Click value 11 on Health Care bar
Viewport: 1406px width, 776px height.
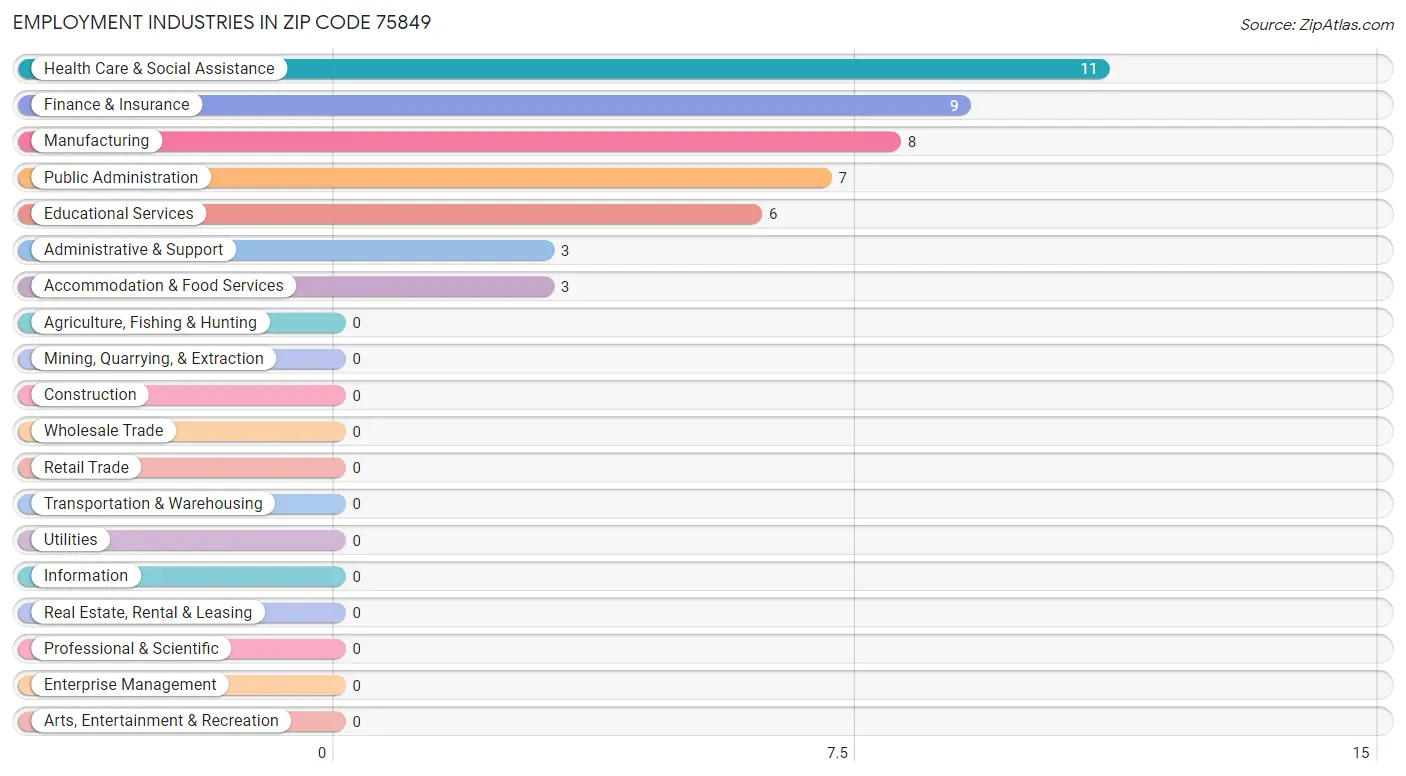click(1088, 69)
